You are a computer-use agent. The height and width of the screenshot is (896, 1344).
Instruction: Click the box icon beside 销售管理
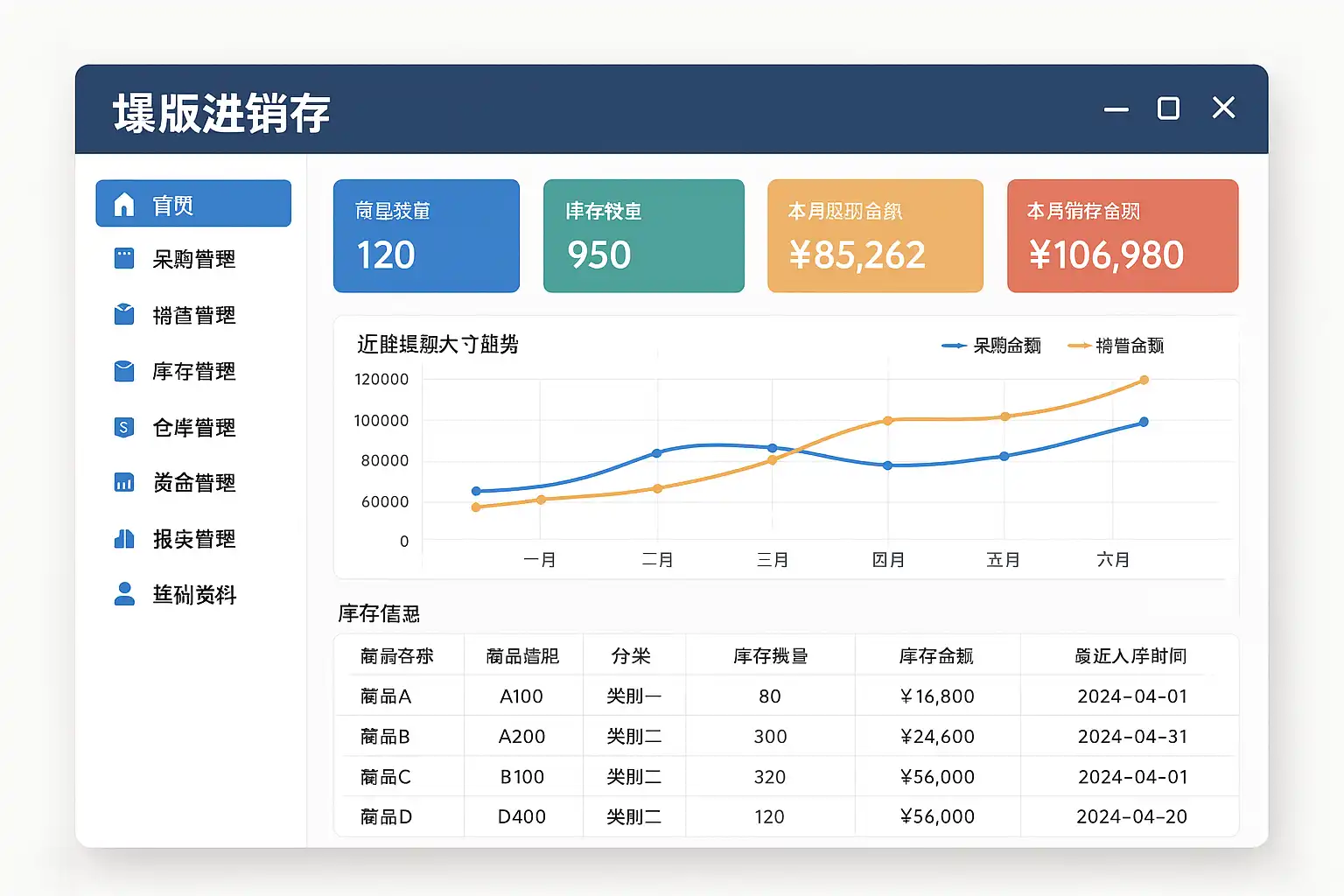[x=124, y=314]
